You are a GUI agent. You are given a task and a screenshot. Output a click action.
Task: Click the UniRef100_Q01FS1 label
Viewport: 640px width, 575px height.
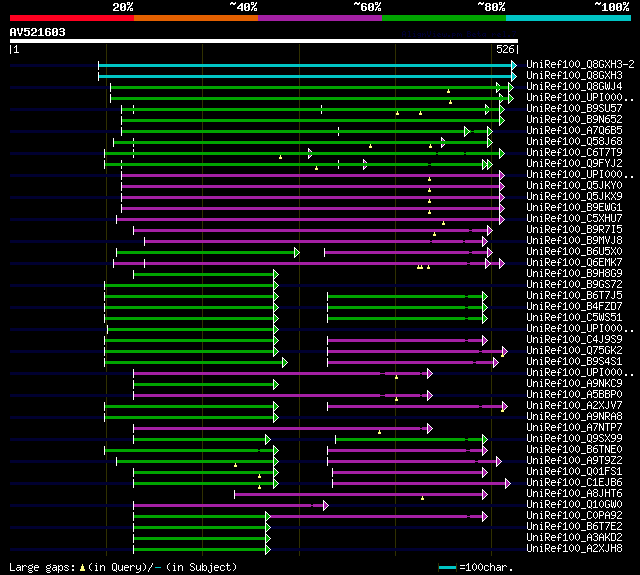[x=574, y=472]
